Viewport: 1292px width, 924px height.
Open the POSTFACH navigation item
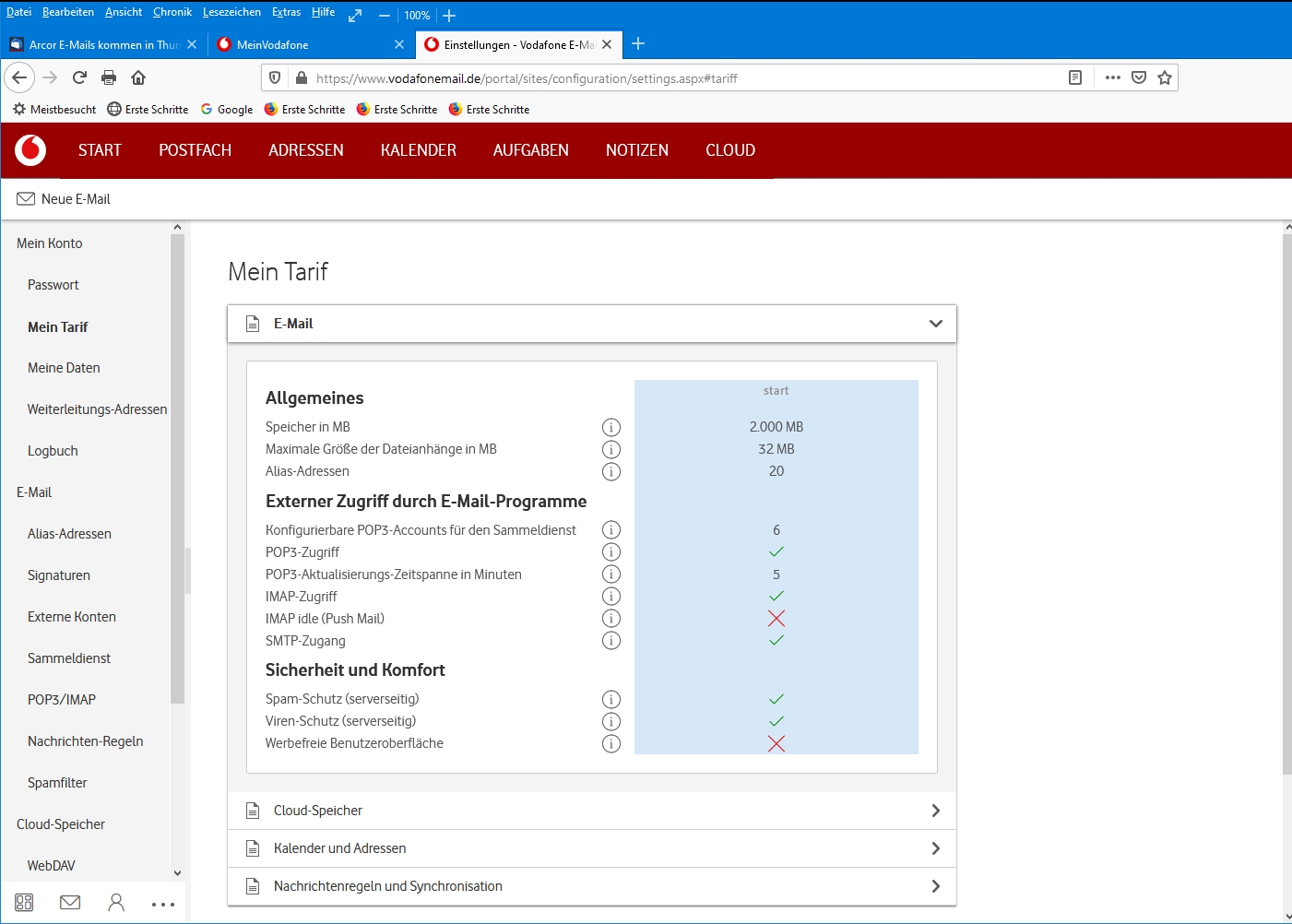195,150
